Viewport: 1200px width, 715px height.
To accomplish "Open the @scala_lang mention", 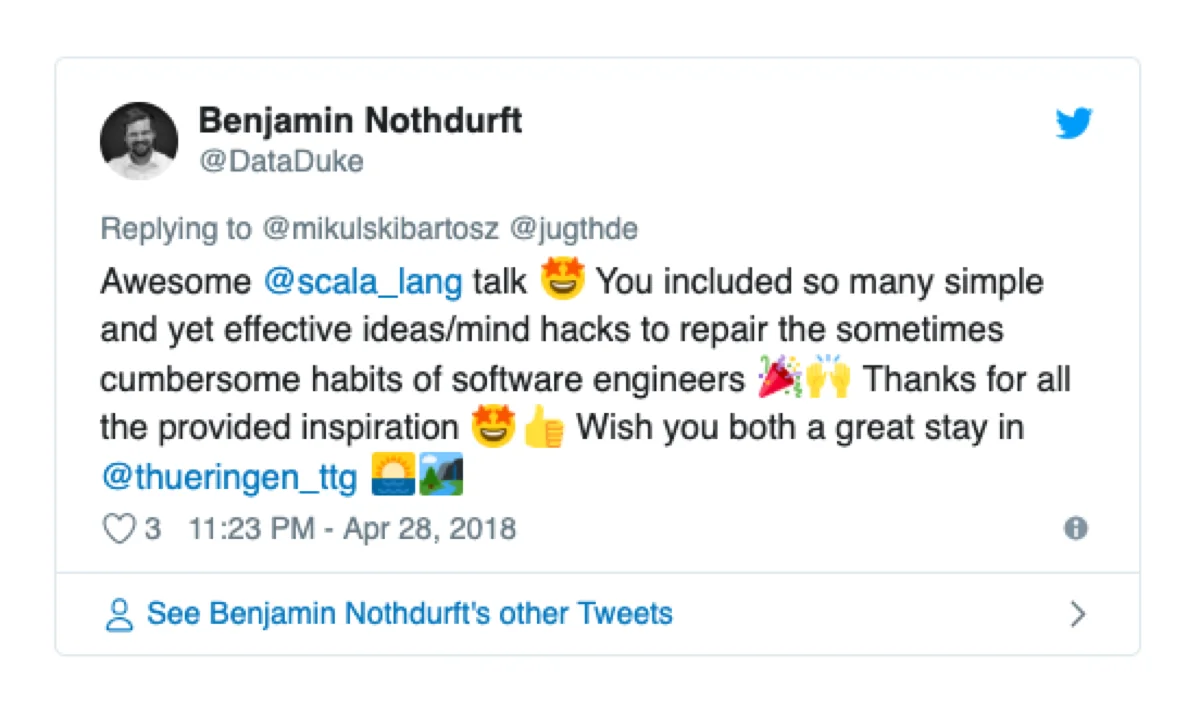I will (x=363, y=283).
